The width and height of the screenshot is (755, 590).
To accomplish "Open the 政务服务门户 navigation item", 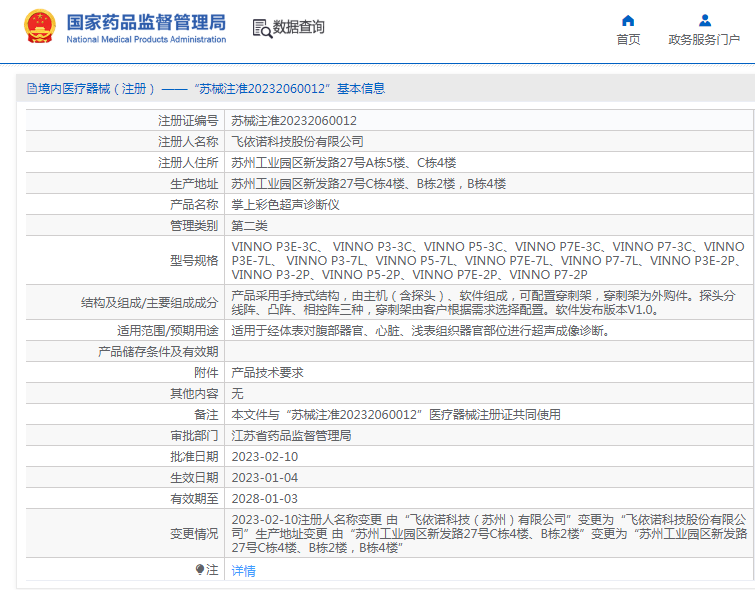I will pos(704,40).
